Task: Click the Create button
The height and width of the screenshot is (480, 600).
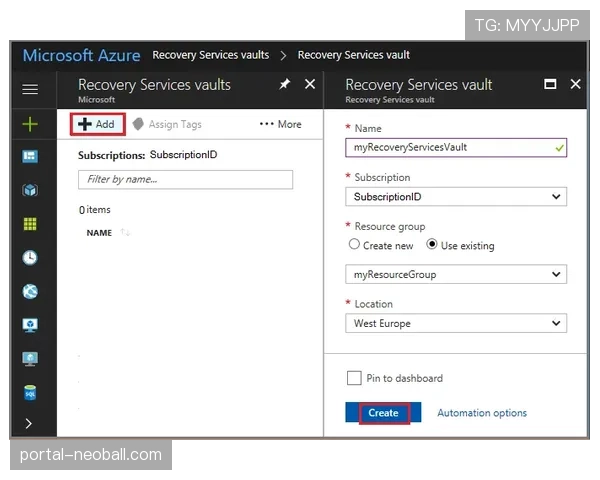Action: [383, 413]
